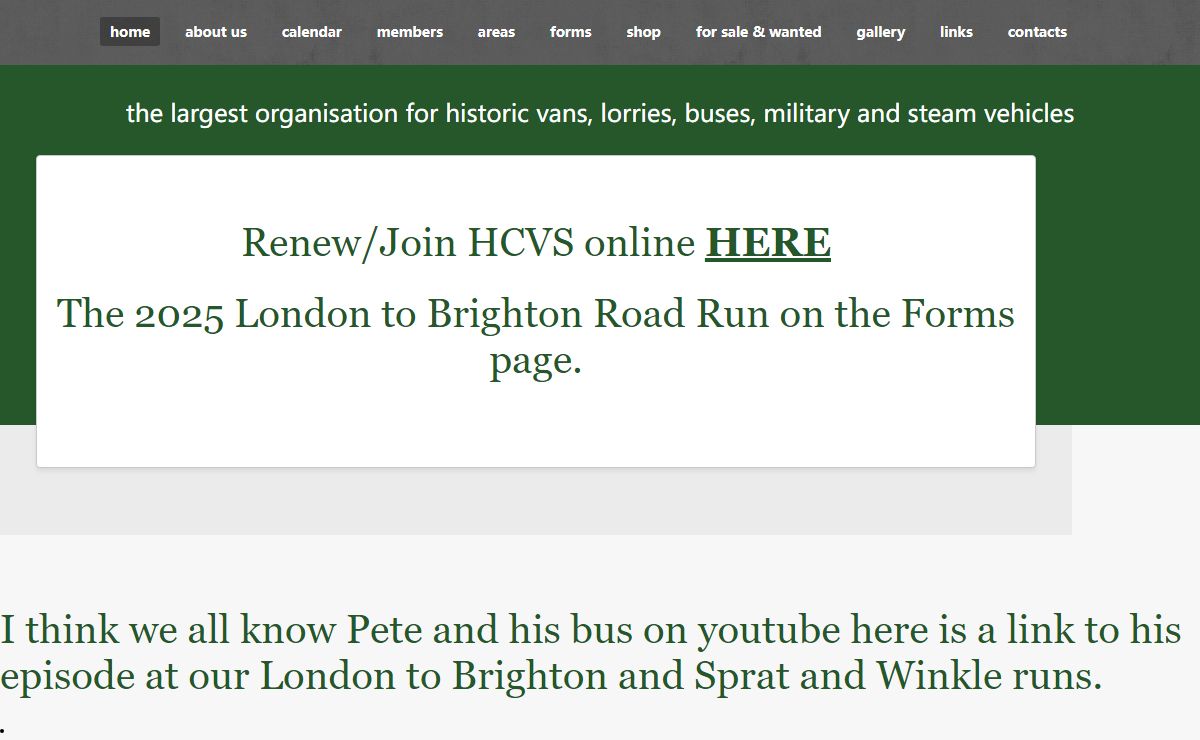Click the HERE link to renew membership
This screenshot has height=740, width=1200.
pyautogui.click(x=768, y=243)
